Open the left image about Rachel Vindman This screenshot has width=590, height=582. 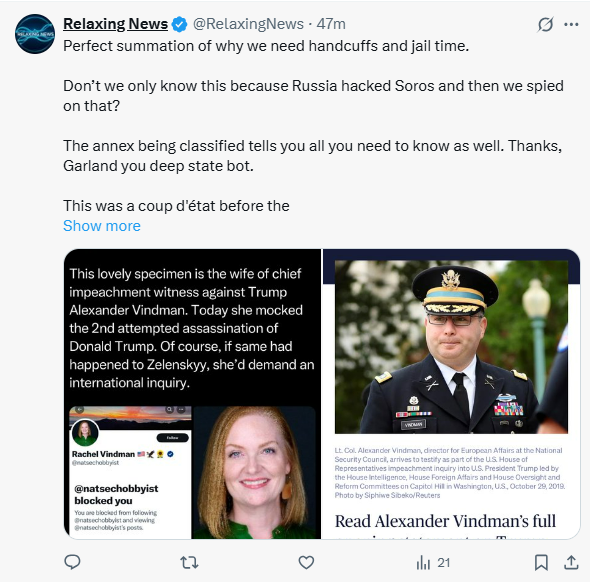pos(192,394)
